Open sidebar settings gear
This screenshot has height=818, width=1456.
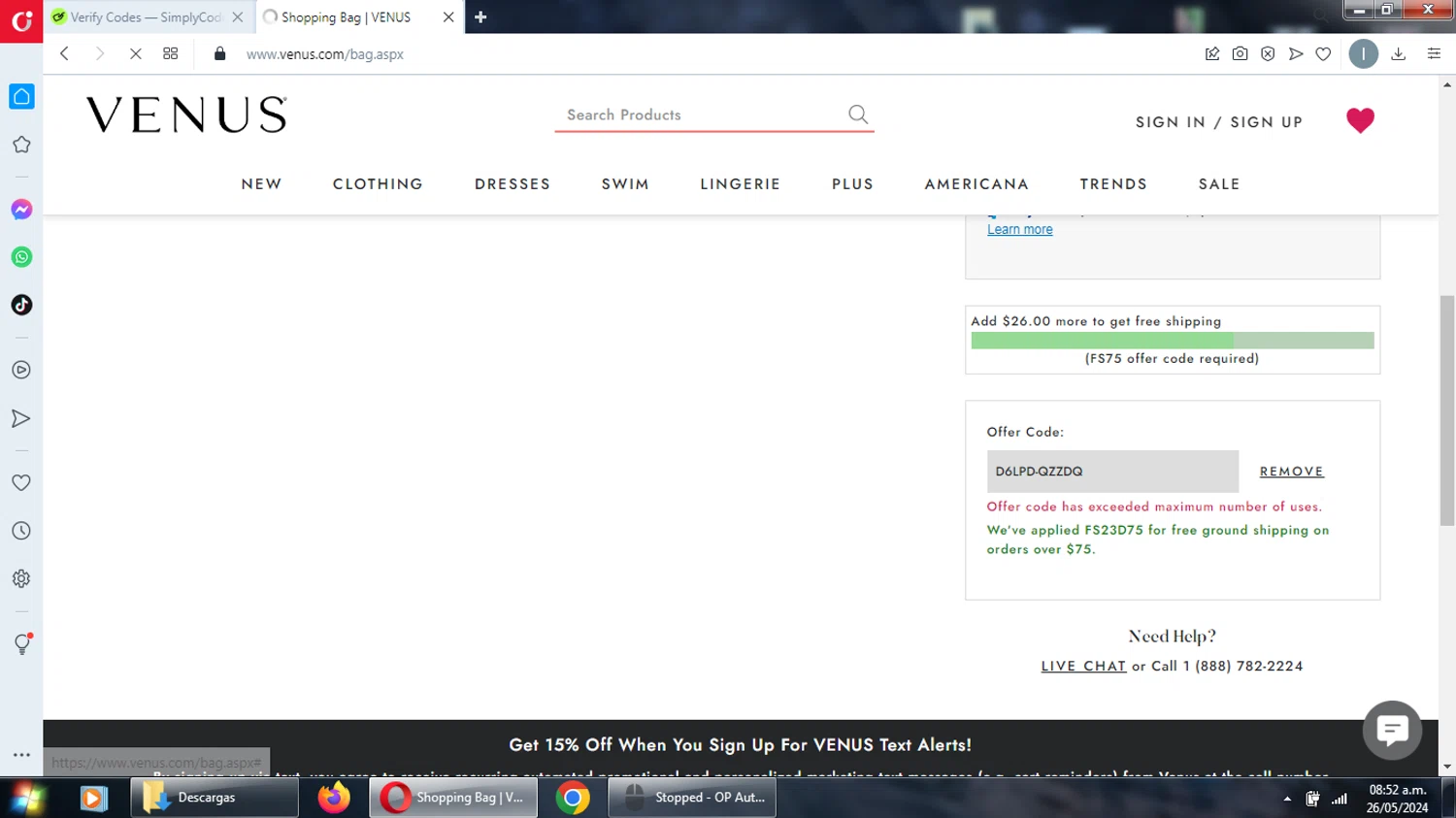21,578
